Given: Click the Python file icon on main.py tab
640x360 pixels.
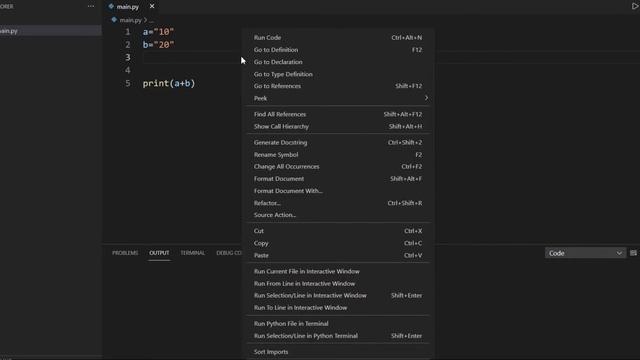Looking at the screenshot, I should 111,6.
